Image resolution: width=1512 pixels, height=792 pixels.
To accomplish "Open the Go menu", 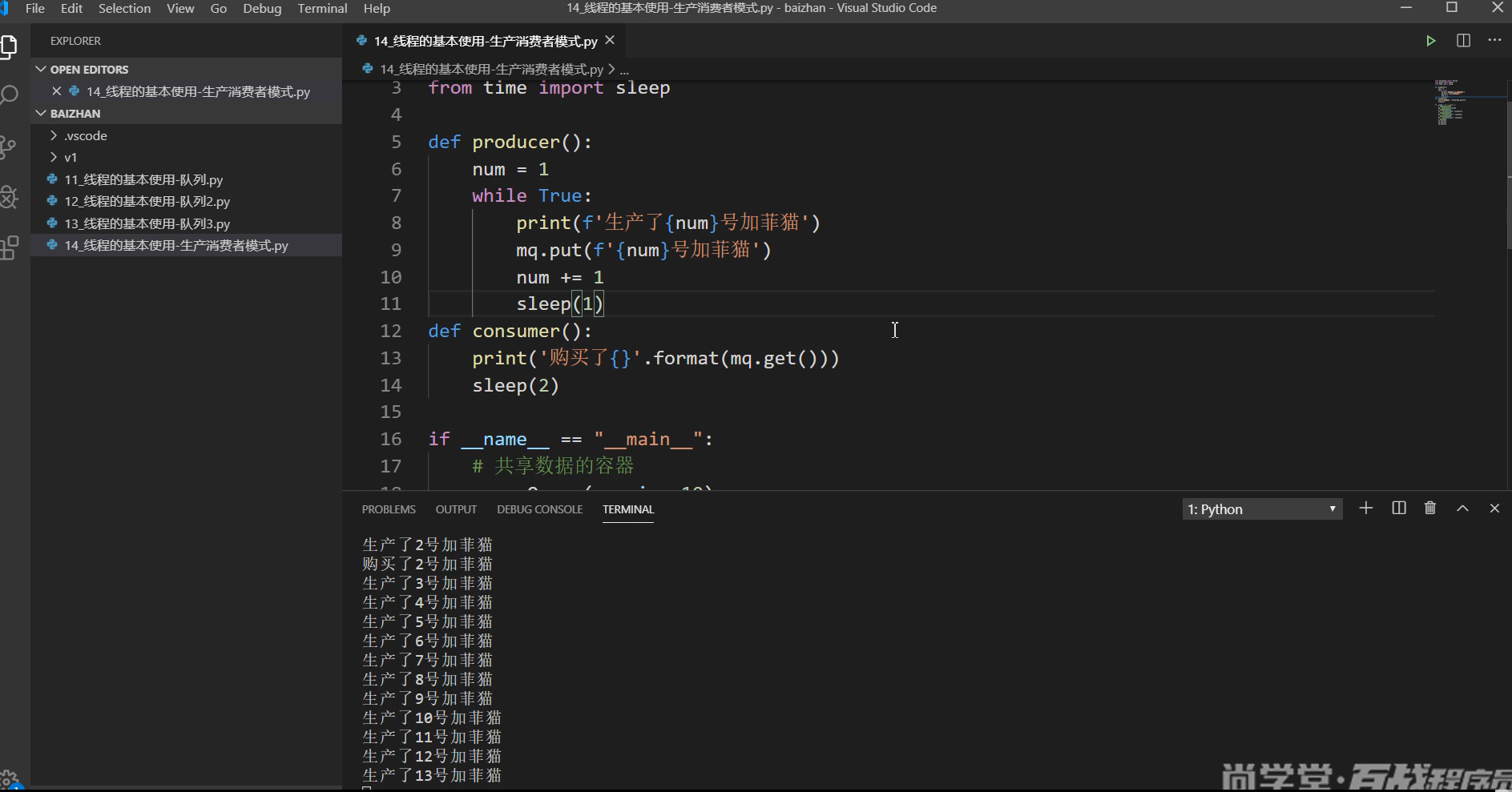I will (x=218, y=8).
